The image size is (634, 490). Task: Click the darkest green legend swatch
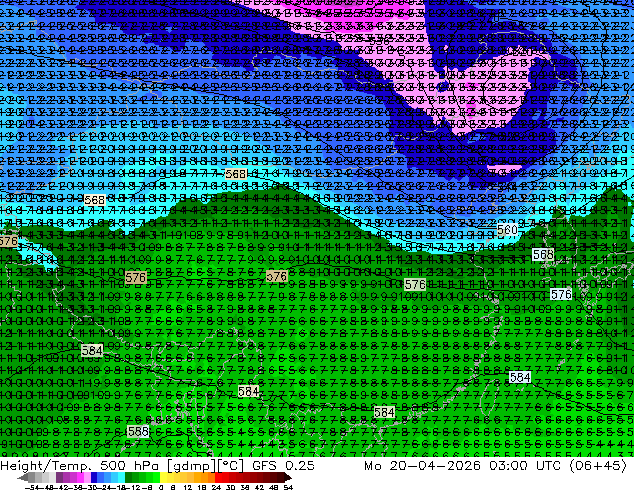pos(129,477)
